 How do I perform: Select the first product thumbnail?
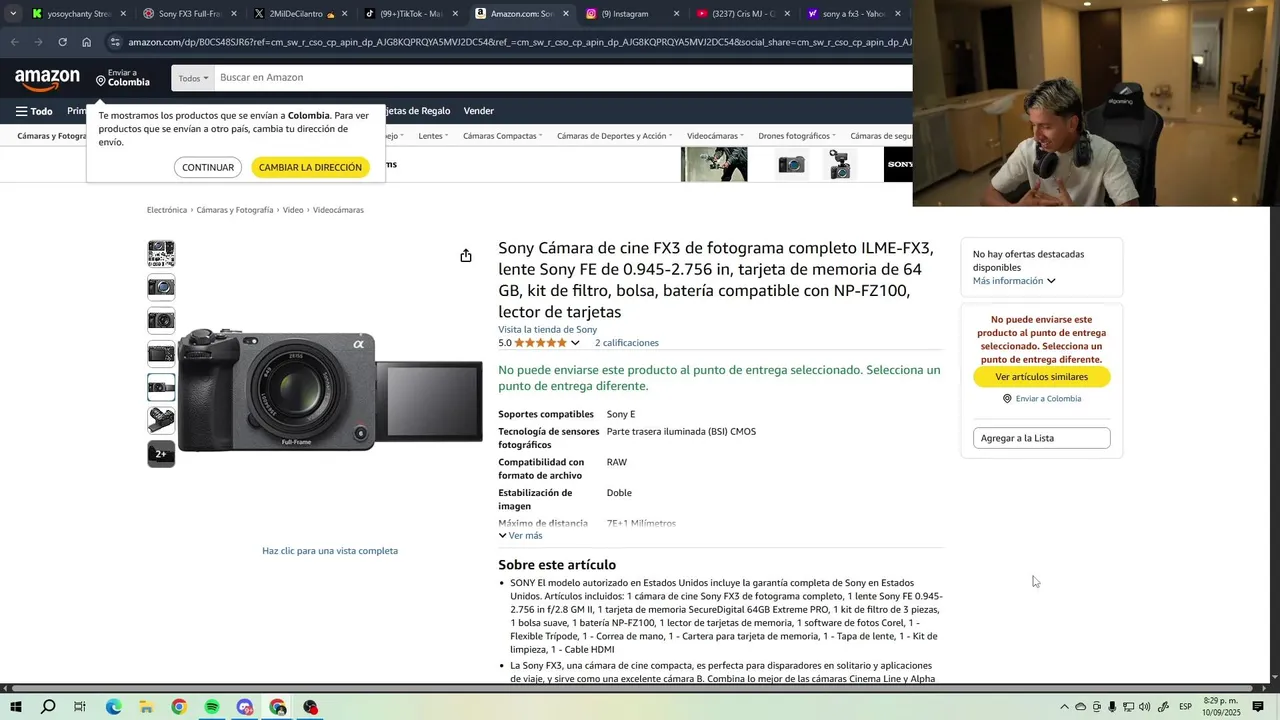(x=161, y=253)
